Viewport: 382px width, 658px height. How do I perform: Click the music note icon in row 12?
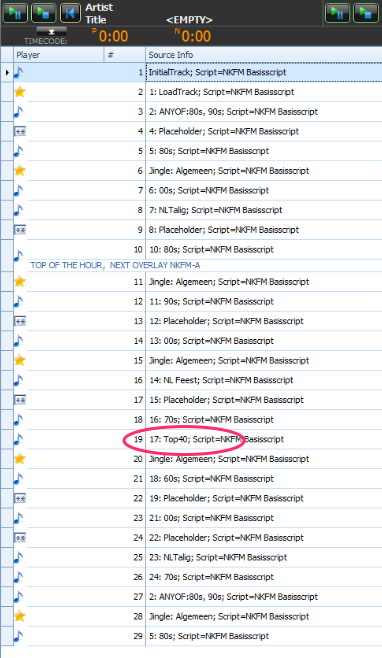click(x=19, y=301)
